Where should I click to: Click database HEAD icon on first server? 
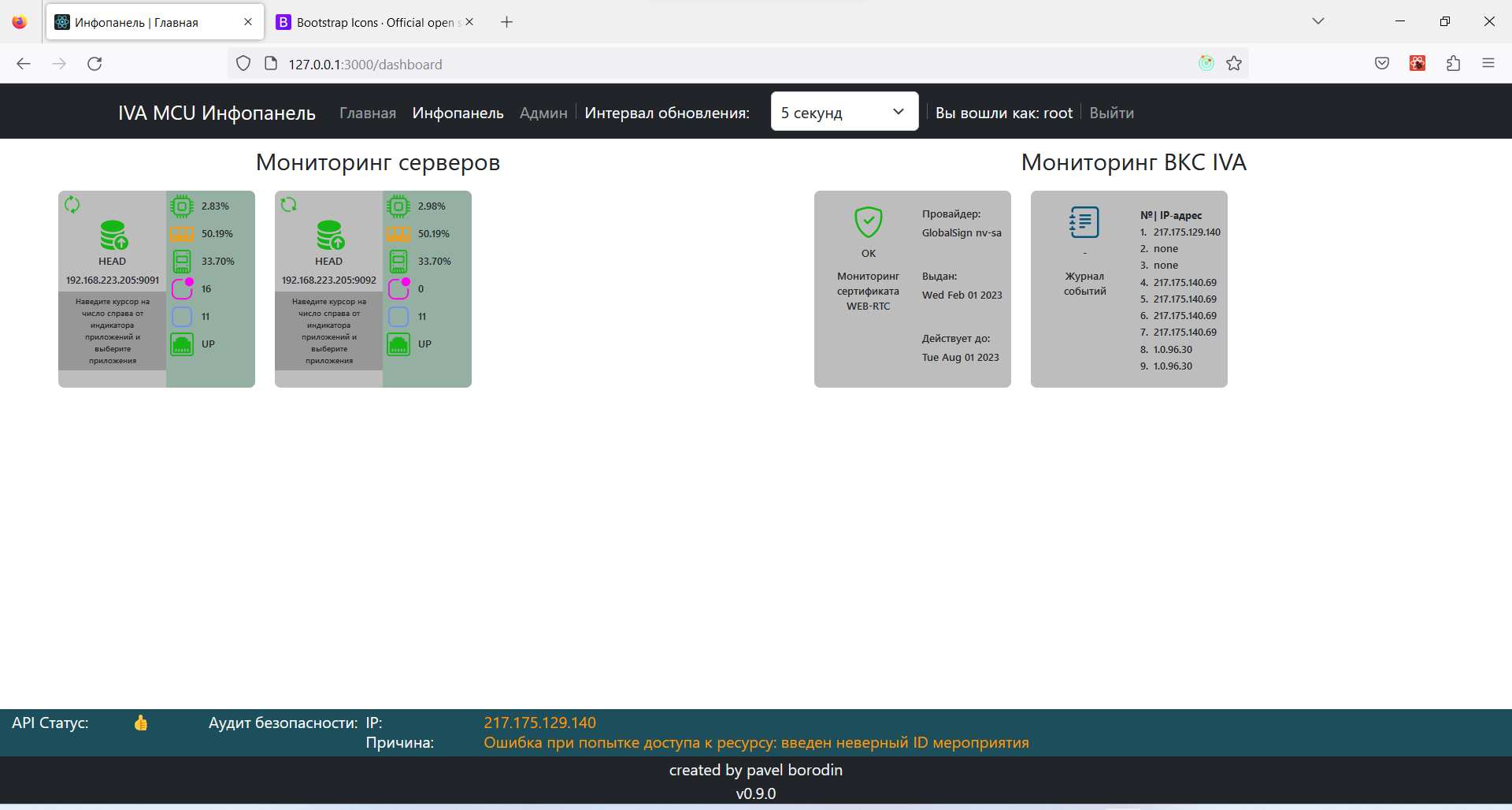click(x=113, y=235)
